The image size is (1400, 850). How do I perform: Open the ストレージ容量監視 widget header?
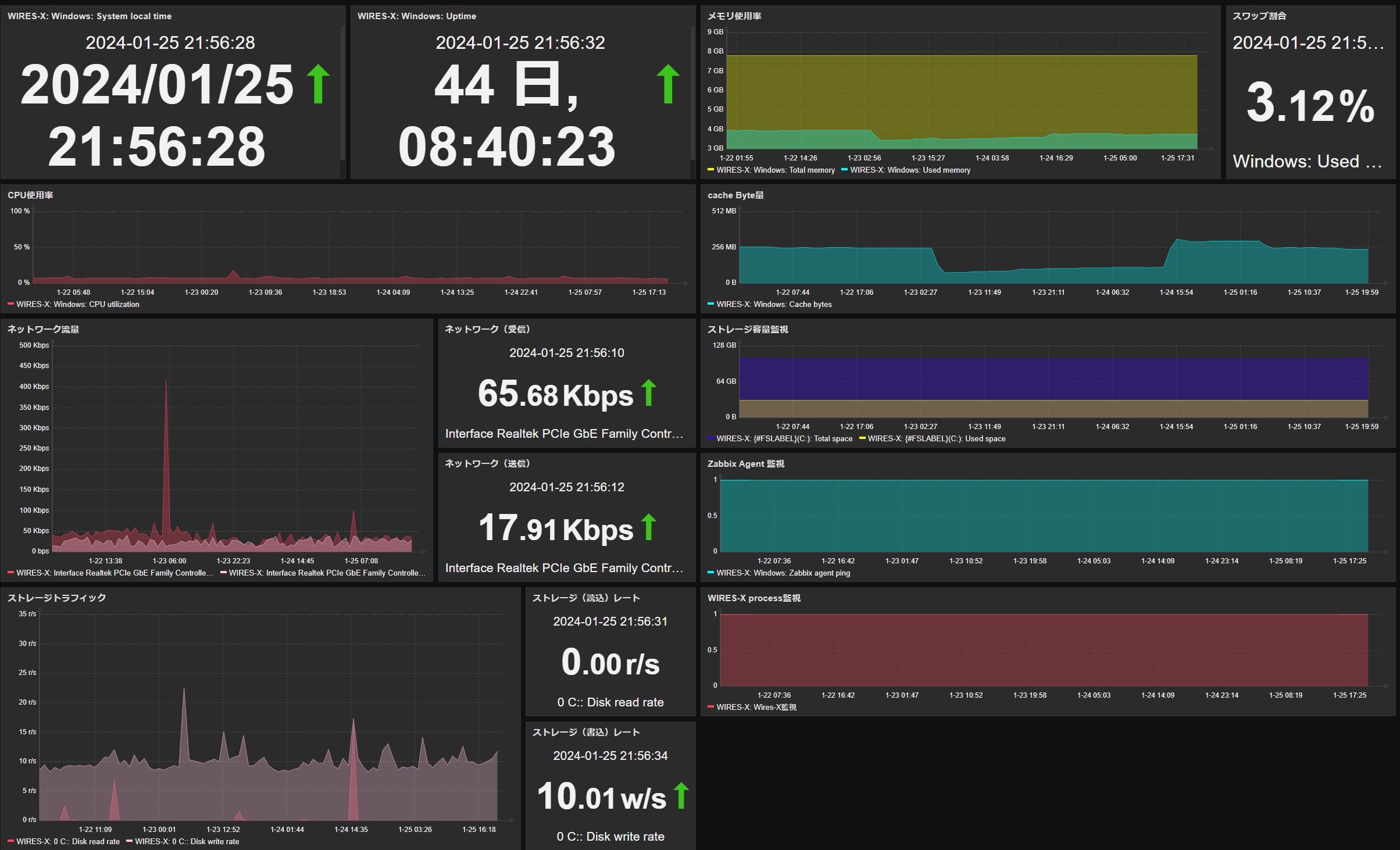click(748, 330)
